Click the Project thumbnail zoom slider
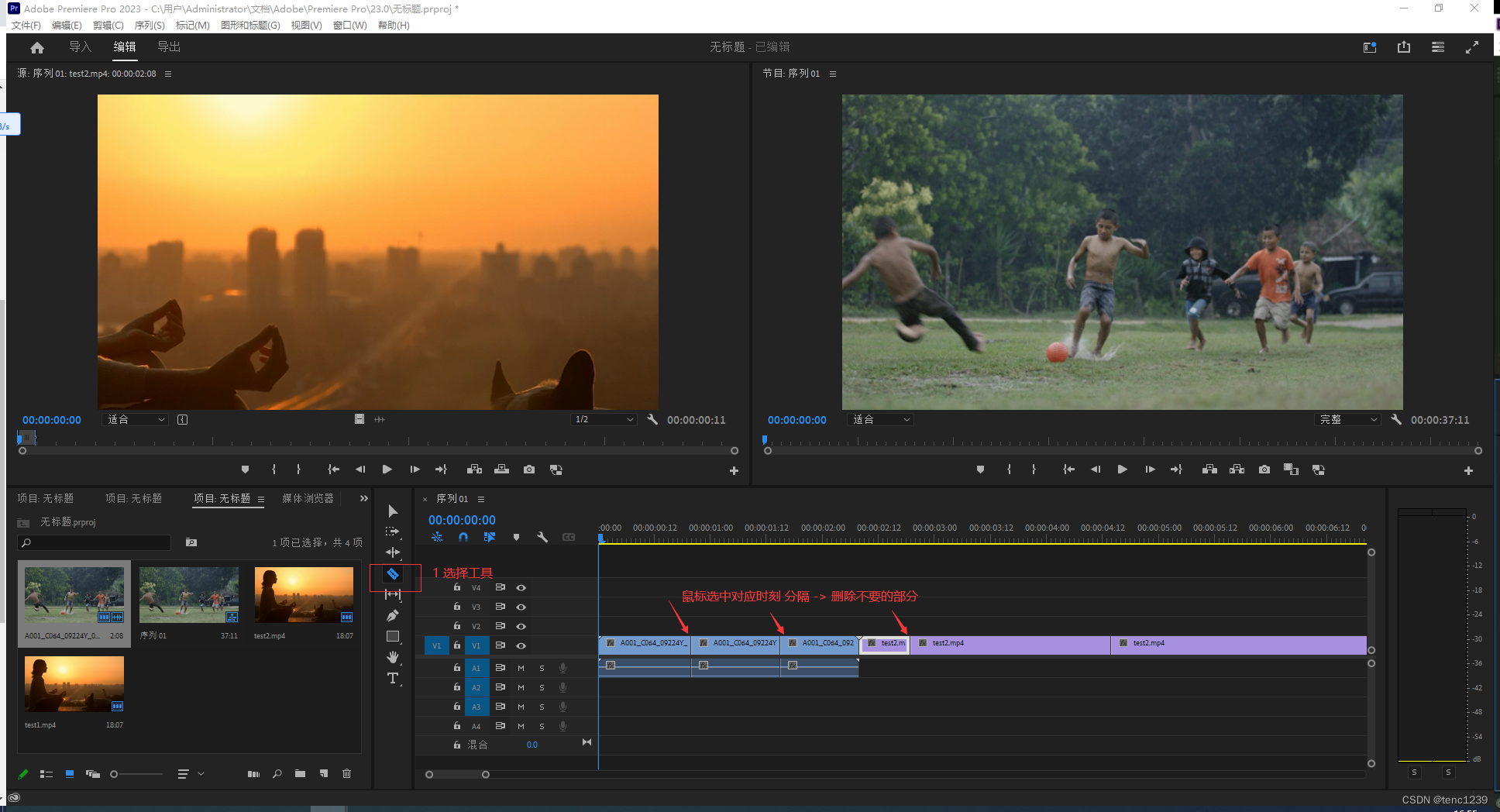The image size is (1500, 812). click(x=136, y=774)
